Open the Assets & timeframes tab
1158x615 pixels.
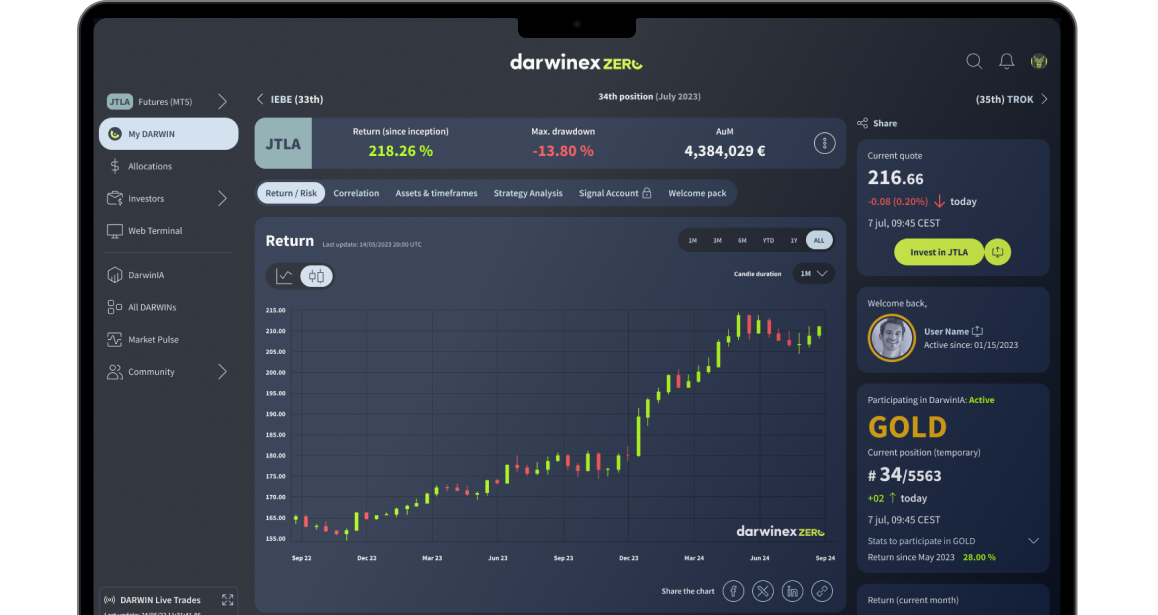coord(436,193)
